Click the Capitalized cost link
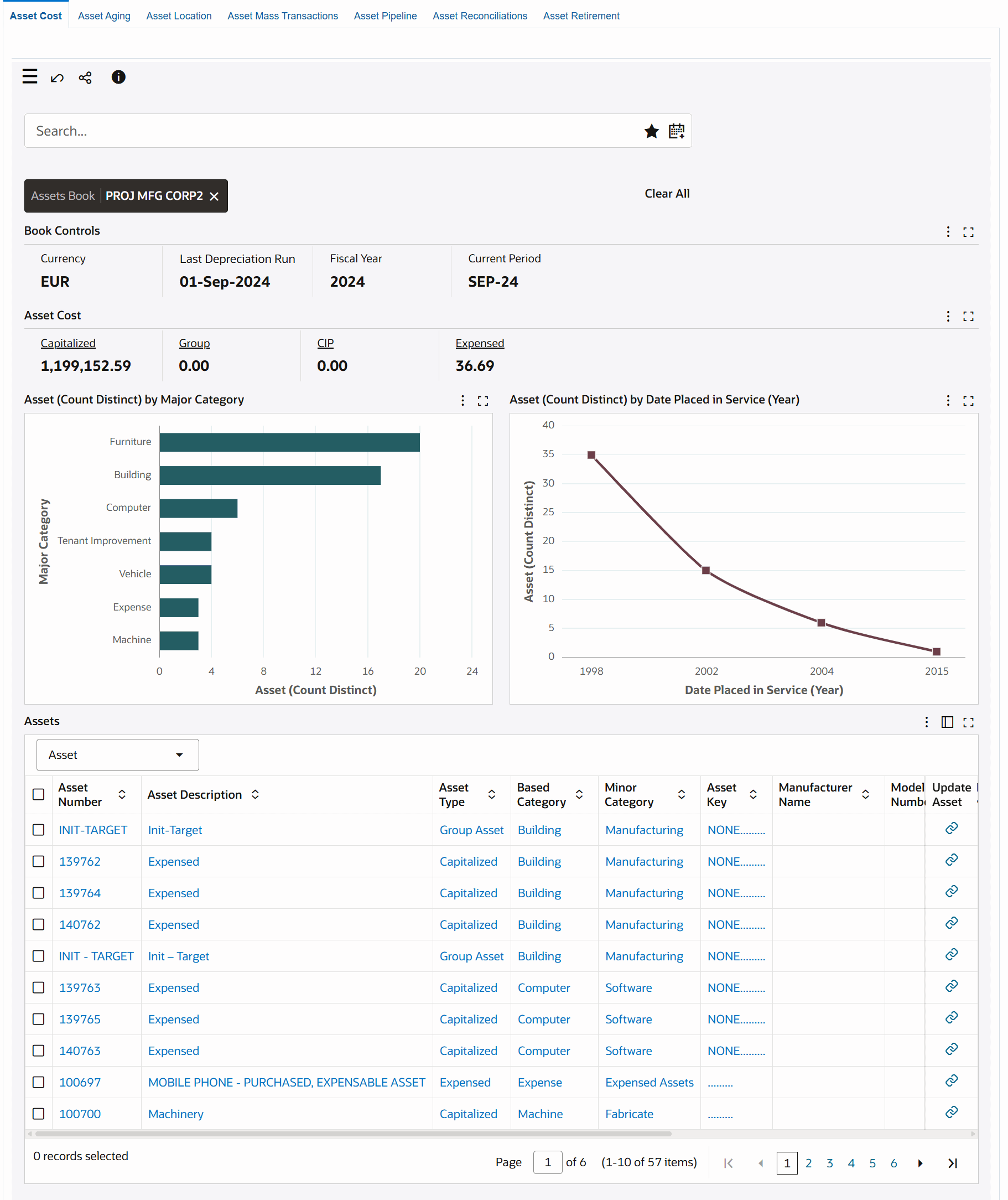This screenshot has height=1200, width=1008. pyautogui.click(x=68, y=343)
